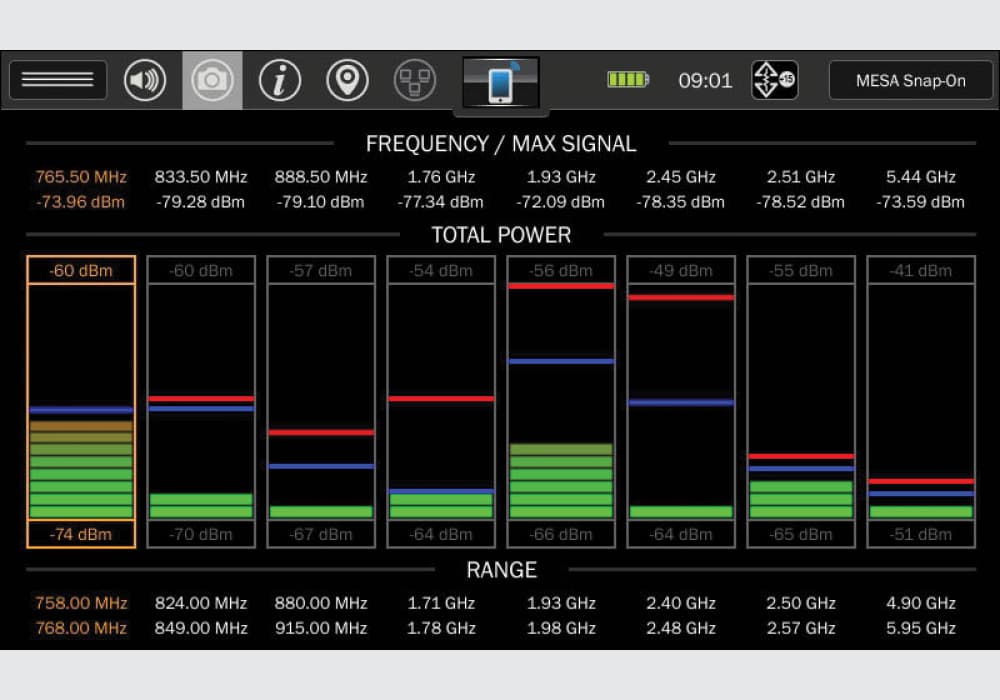This screenshot has width=1000, height=700.
Task: Click the GPS location pin icon
Action: [x=347, y=80]
